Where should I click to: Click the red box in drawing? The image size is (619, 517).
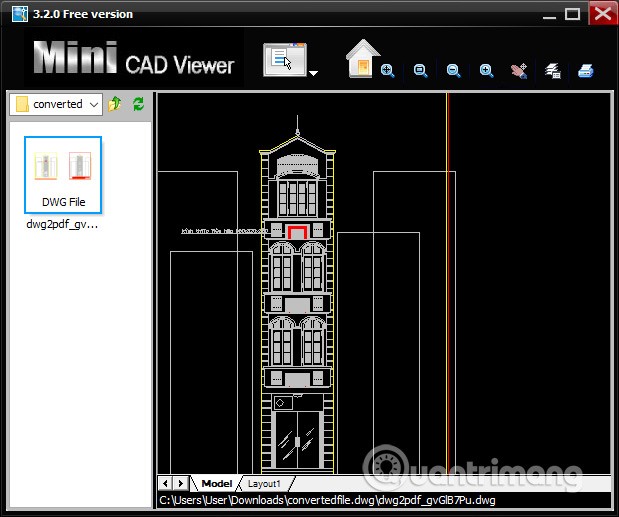pos(297,233)
